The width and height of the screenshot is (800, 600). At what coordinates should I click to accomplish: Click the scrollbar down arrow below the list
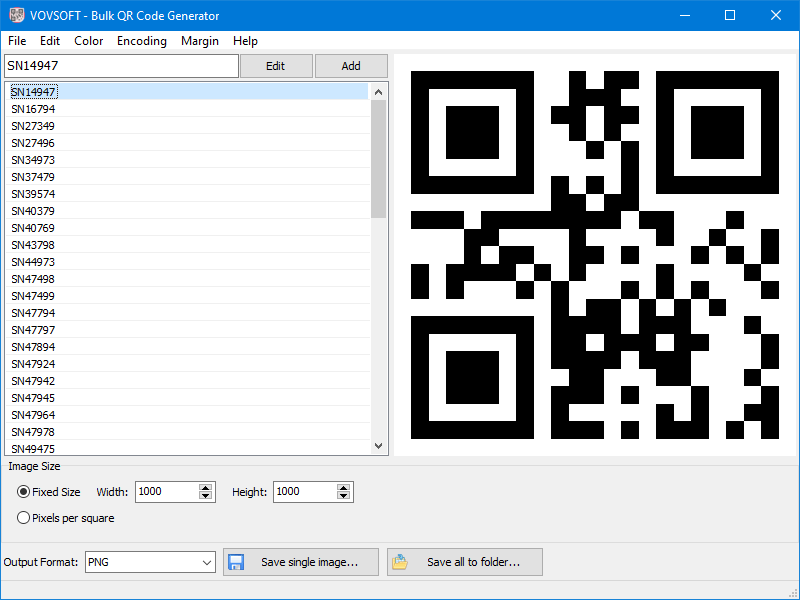(x=378, y=445)
